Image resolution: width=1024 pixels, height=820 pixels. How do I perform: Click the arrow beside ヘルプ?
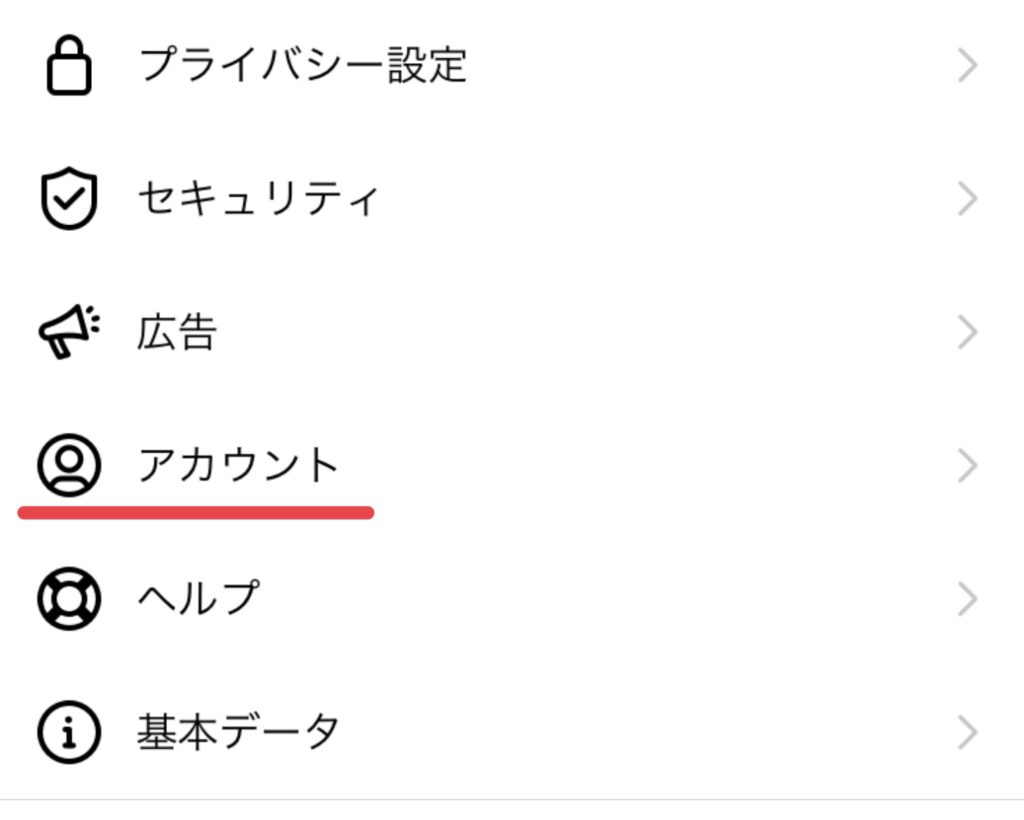click(x=966, y=600)
